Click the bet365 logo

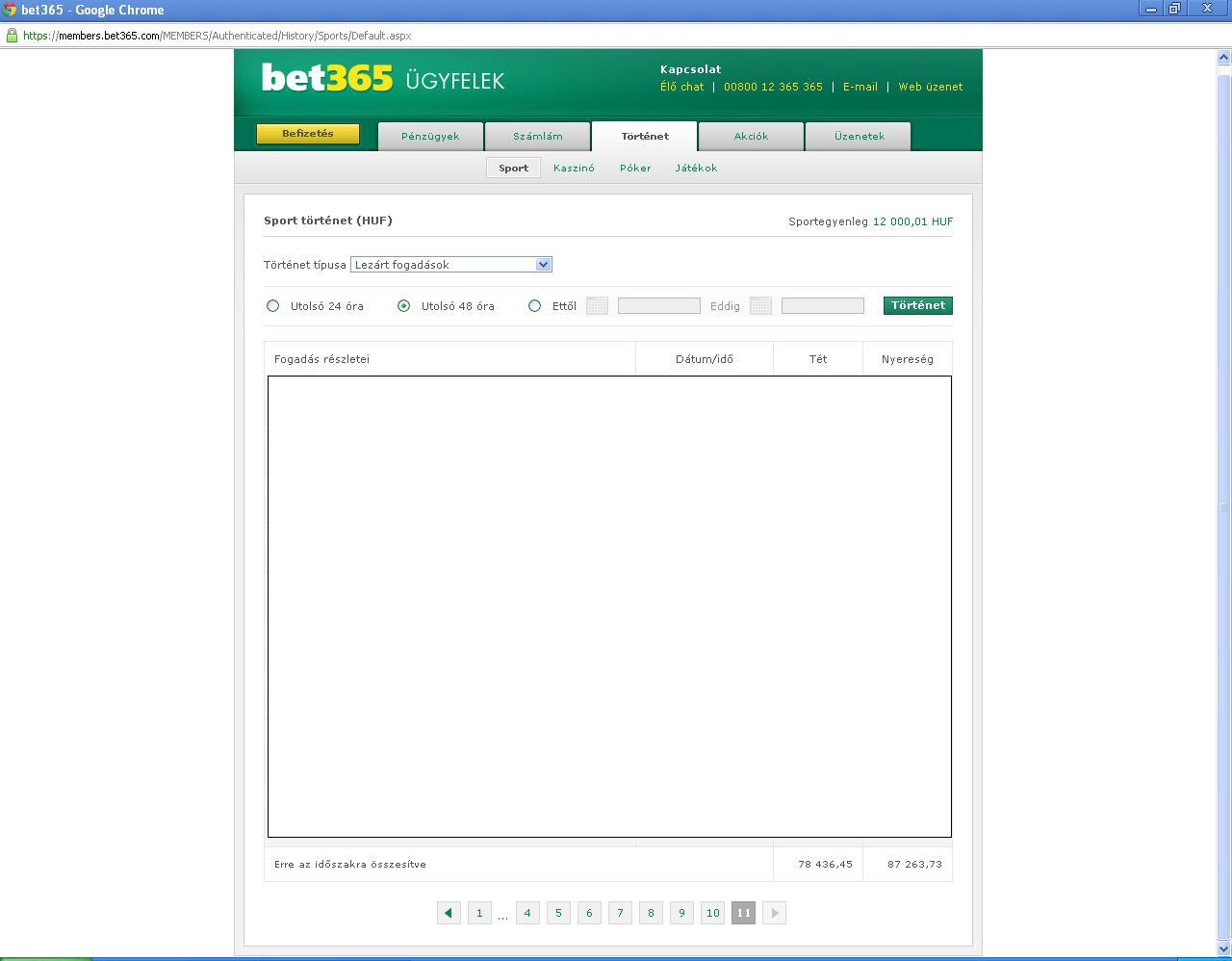pos(327,78)
